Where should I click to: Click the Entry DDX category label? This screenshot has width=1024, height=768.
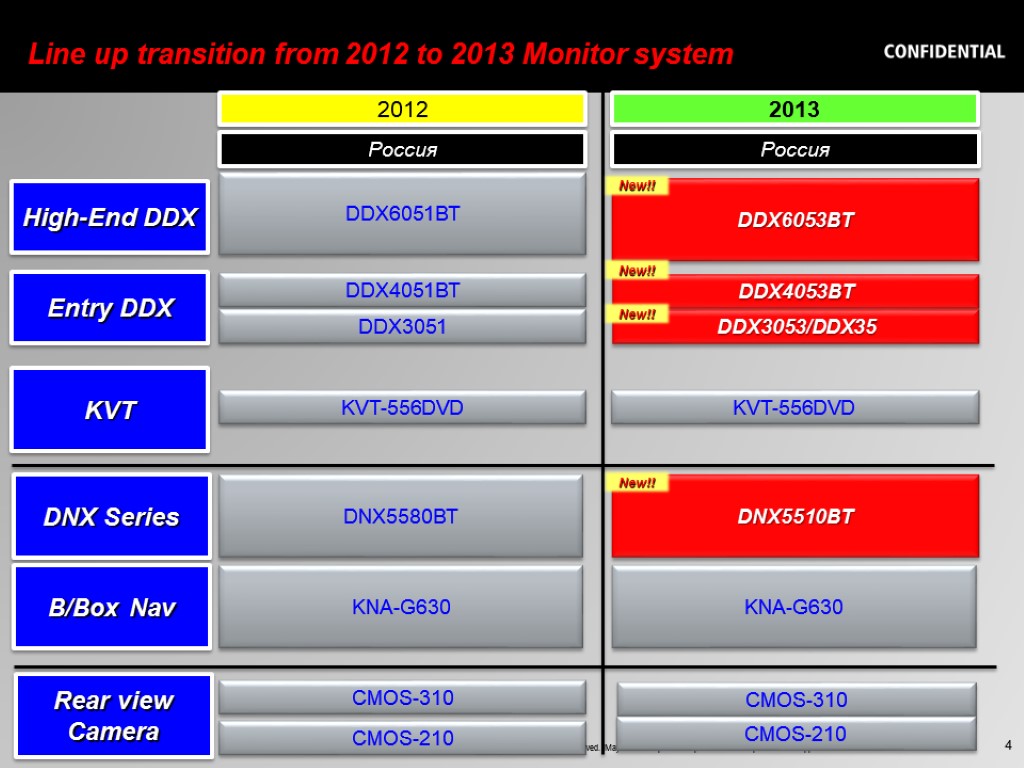click(110, 308)
